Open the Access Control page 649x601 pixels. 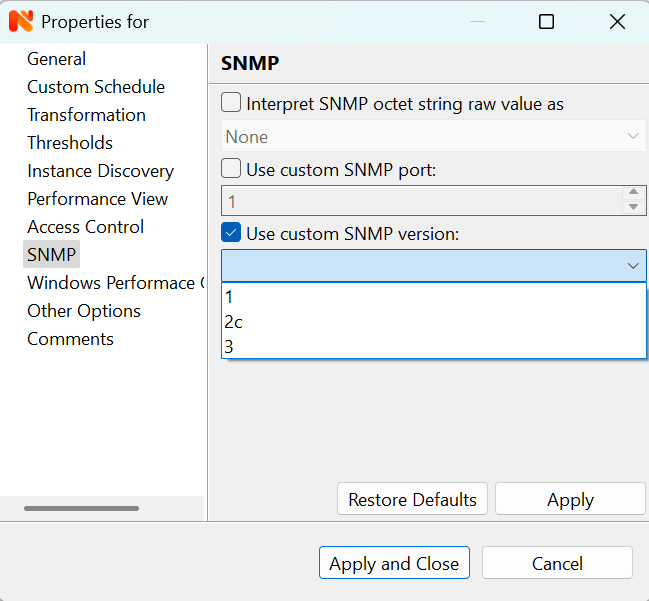pyautogui.click(x=86, y=227)
